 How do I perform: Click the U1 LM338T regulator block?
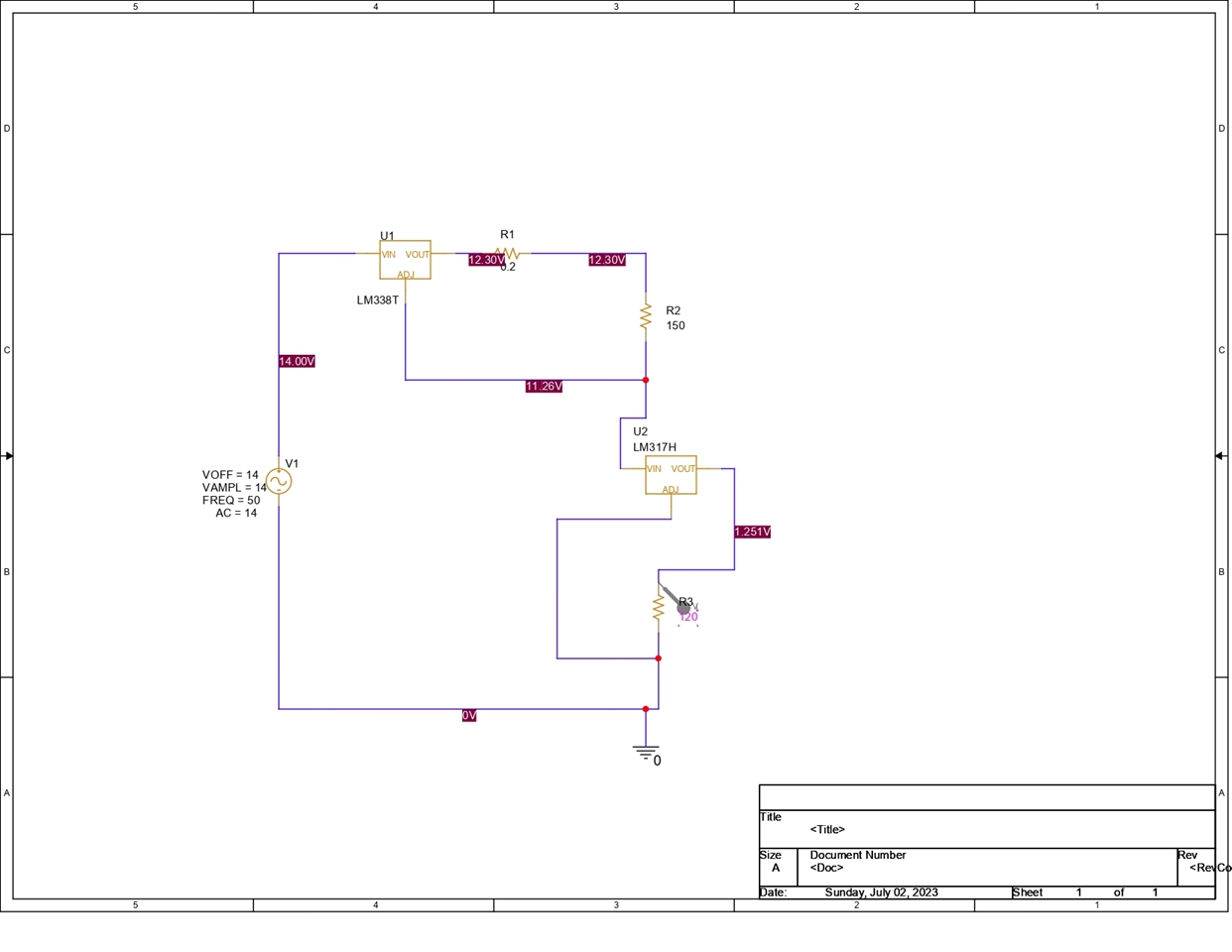pos(405,260)
